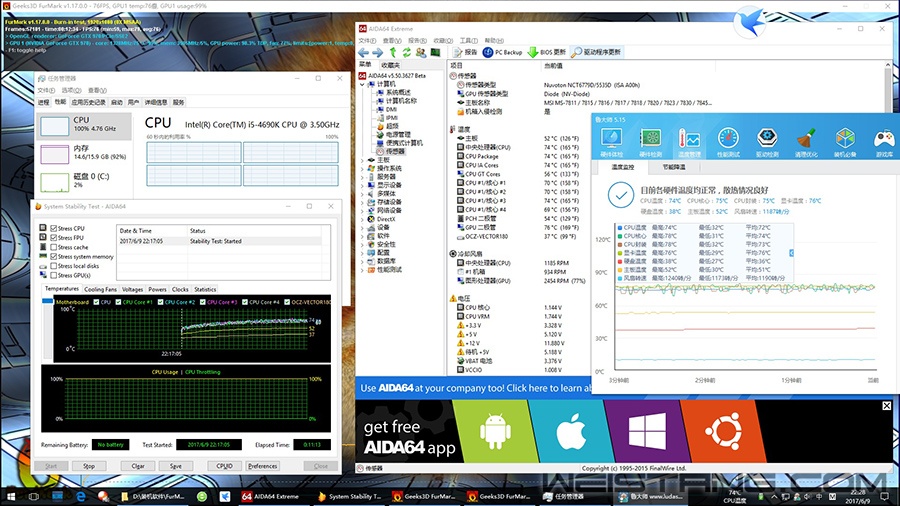Open PC Backup from AIDA64 toolbar
The height and width of the screenshot is (506, 900).
coord(502,52)
